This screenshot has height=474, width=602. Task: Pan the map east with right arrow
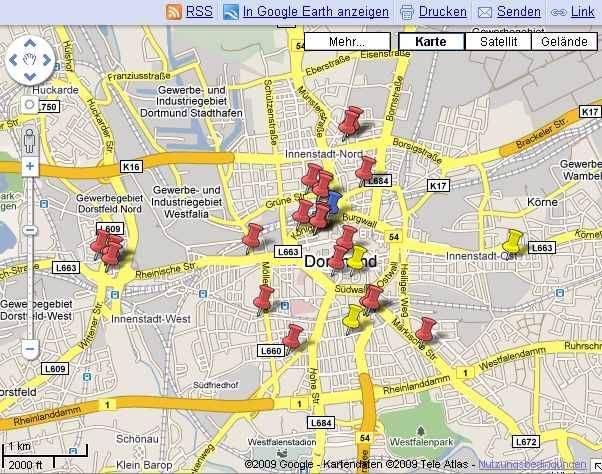click(x=47, y=60)
